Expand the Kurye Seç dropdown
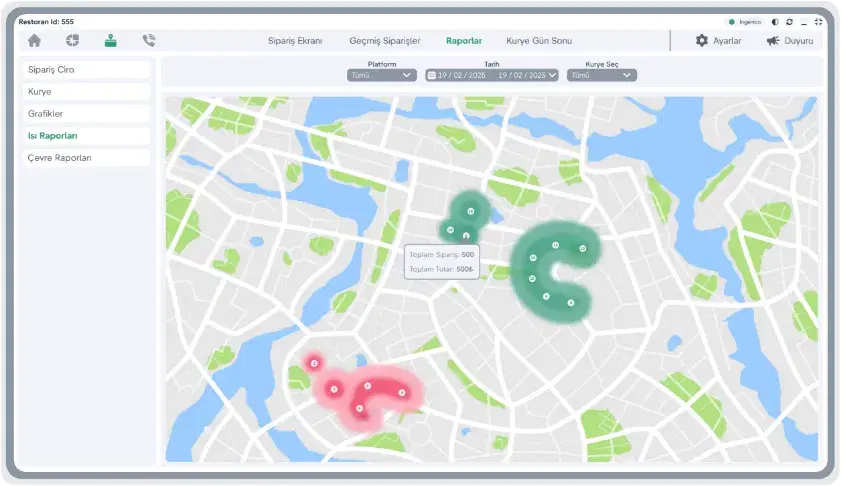841x486 pixels. (602, 75)
